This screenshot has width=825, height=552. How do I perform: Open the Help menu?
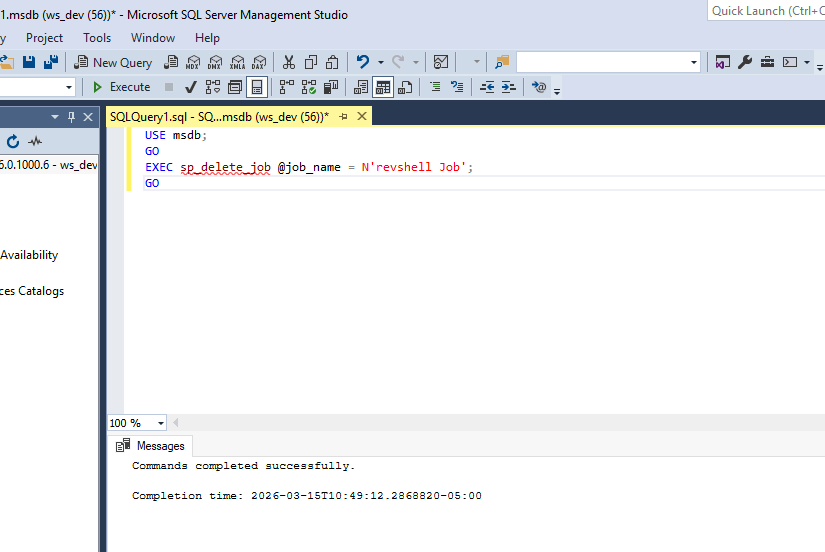207,38
